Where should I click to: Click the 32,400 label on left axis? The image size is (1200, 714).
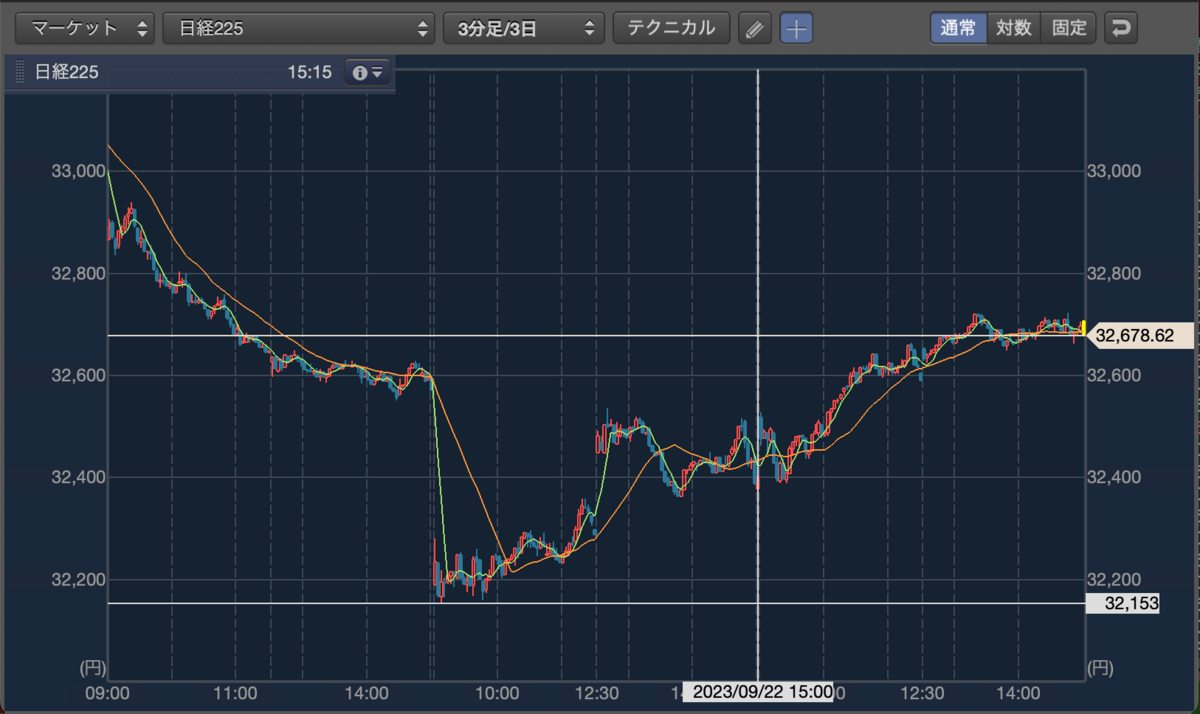click(x=78, y=478)
